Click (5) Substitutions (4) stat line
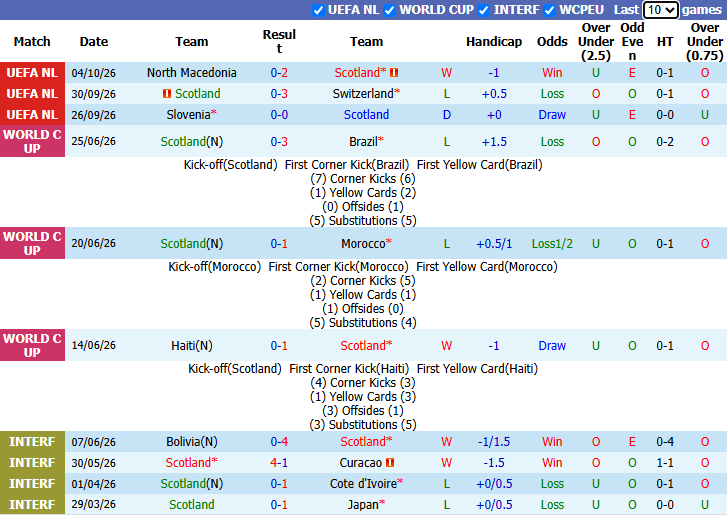 (x=363, y=322)
